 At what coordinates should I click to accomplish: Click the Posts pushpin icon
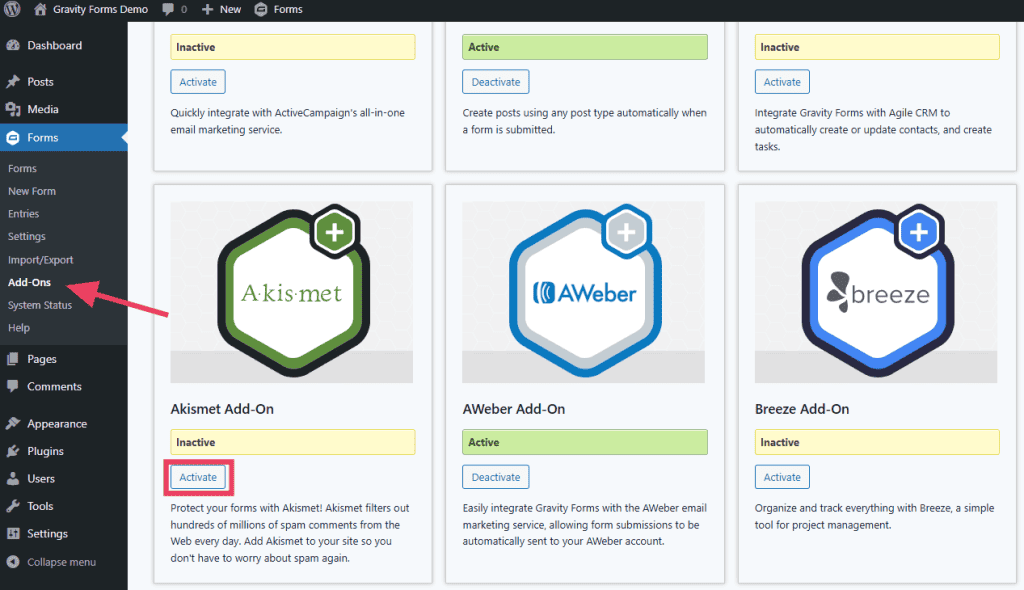13,82
